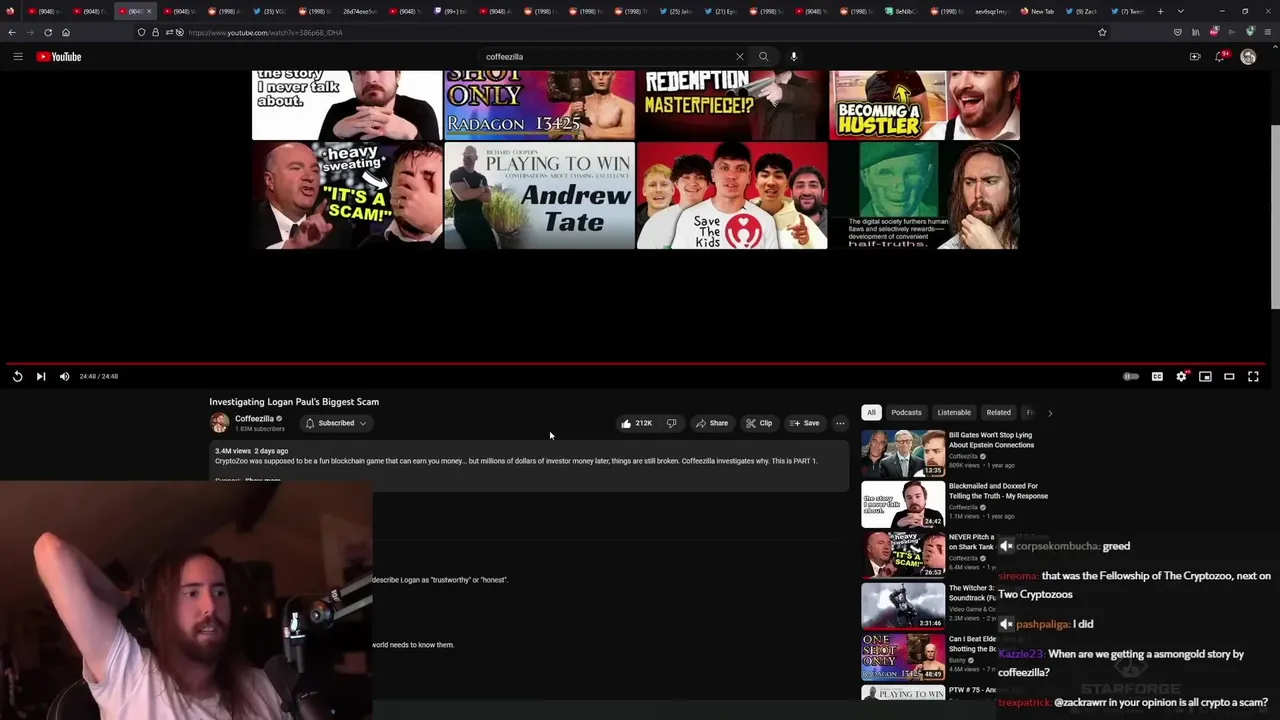Go to browser home button
The height and width of the screenshot is (720, 1280).
pyautogui.click(x=66, y=32)
